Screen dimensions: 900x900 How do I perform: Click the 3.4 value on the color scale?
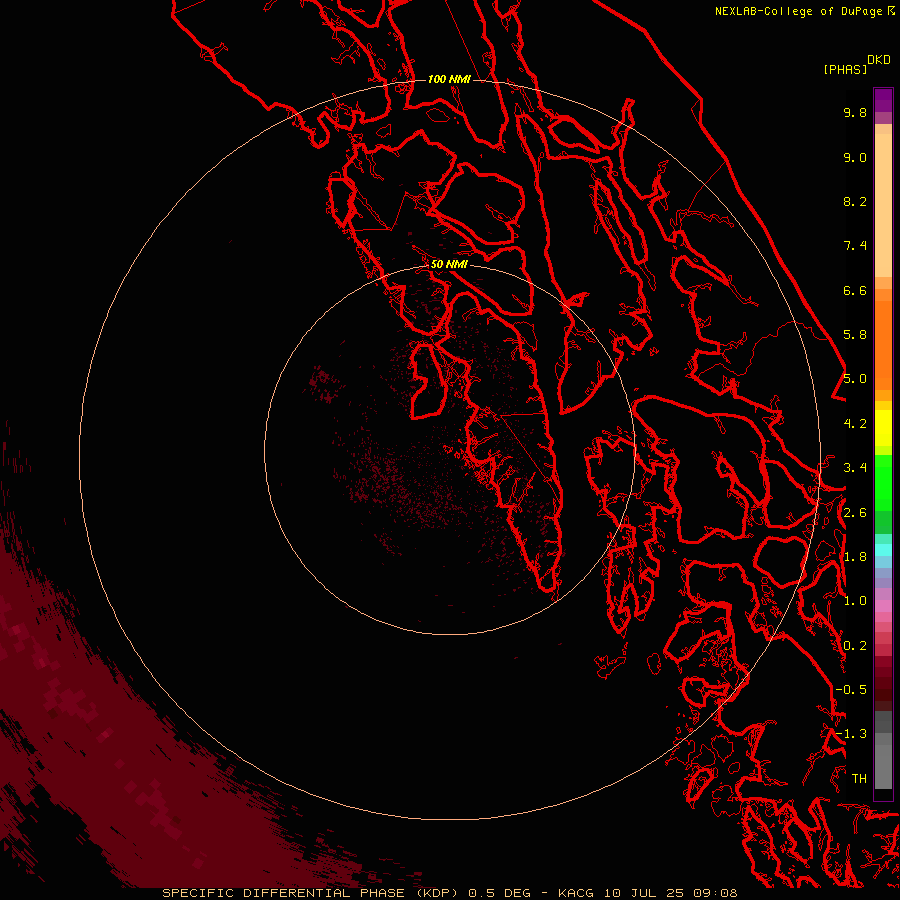[855, 468]
